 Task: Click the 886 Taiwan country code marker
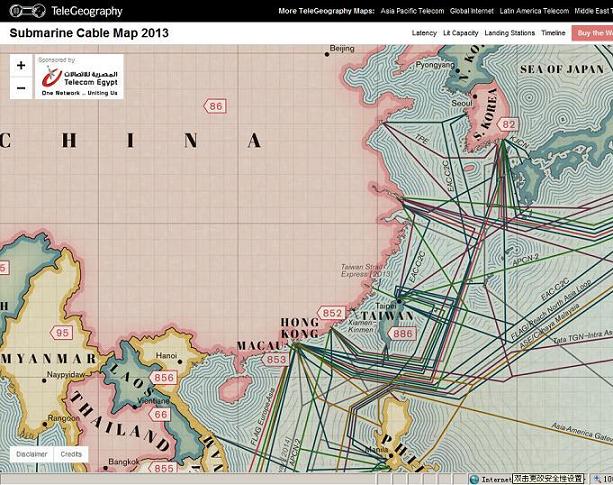pyautogui.click(x=403, y=334)
